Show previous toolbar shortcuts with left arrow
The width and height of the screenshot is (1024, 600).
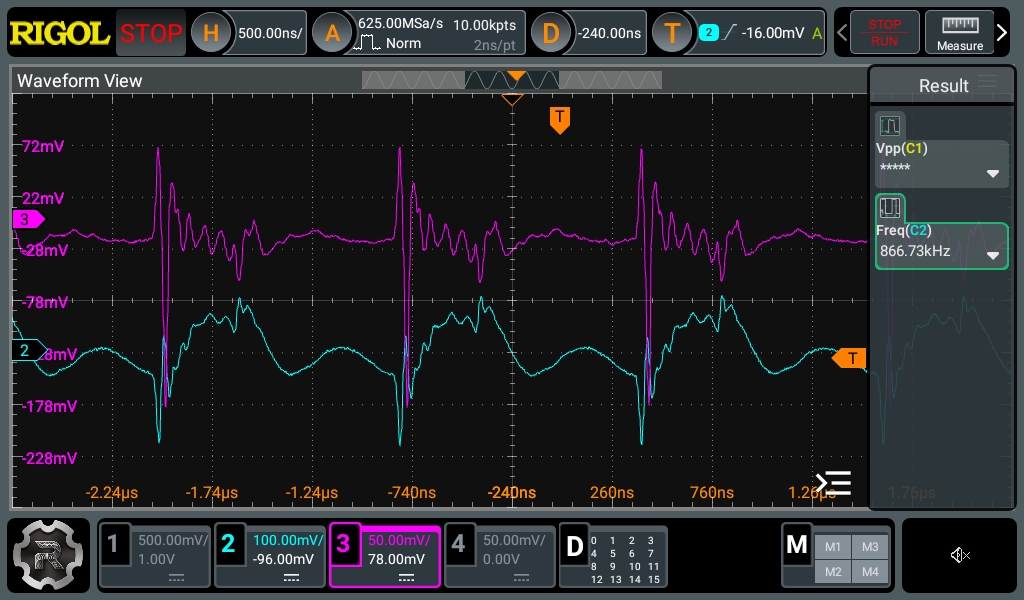[842, 32]
